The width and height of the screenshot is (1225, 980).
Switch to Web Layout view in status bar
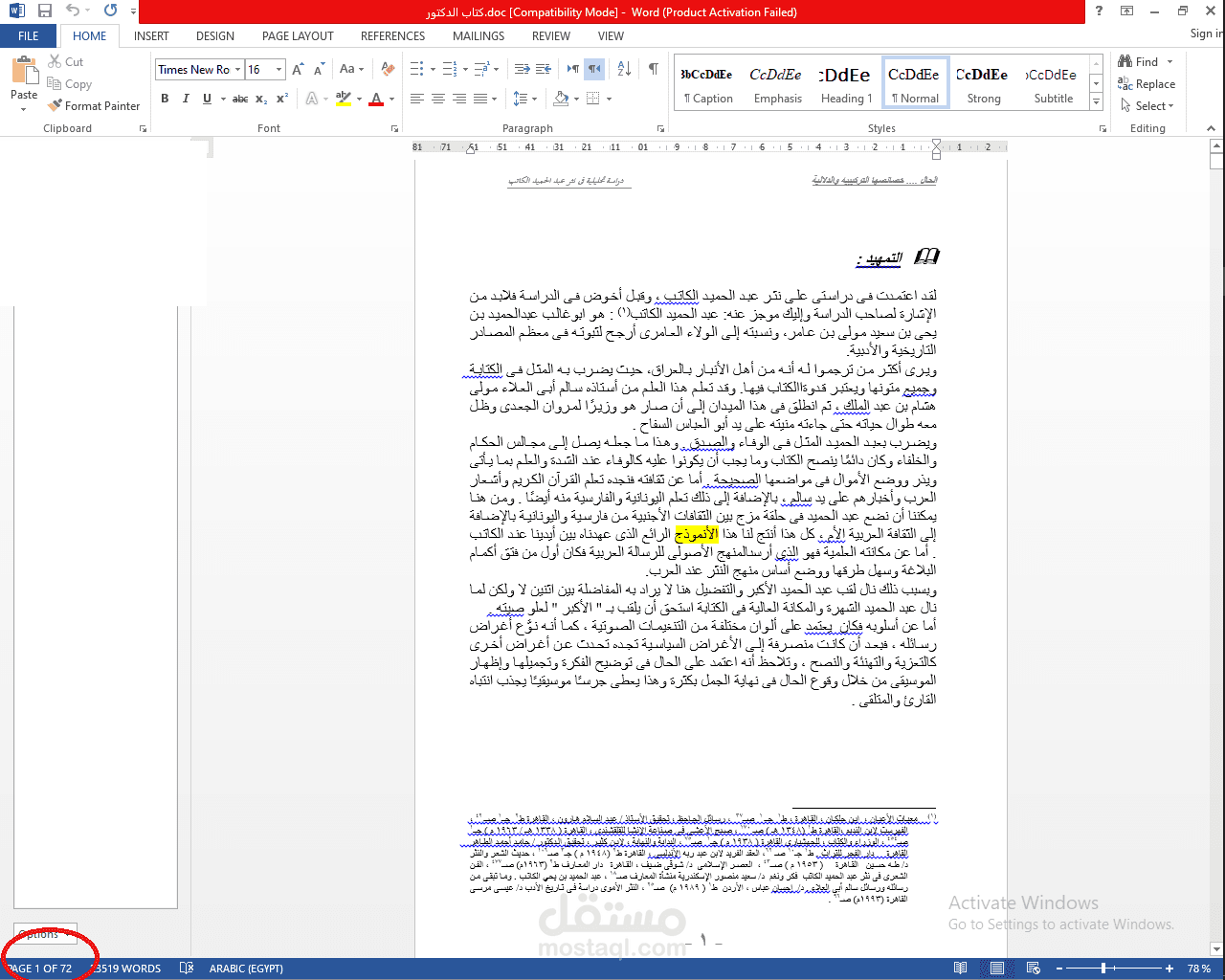pyautogui.click(x=1034, y=969)
